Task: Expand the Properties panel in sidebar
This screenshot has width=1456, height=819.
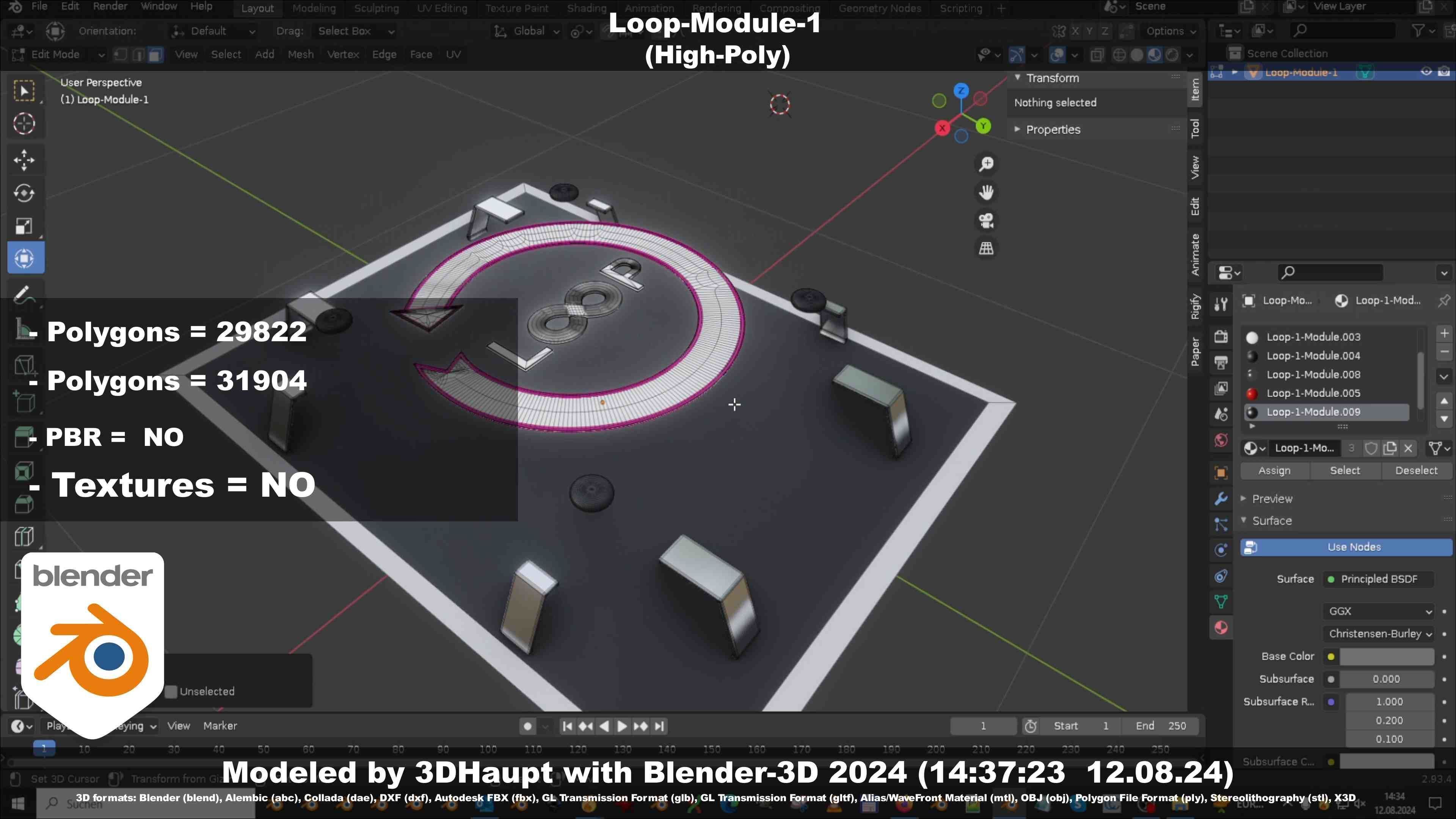Action: click(1017, 129)
